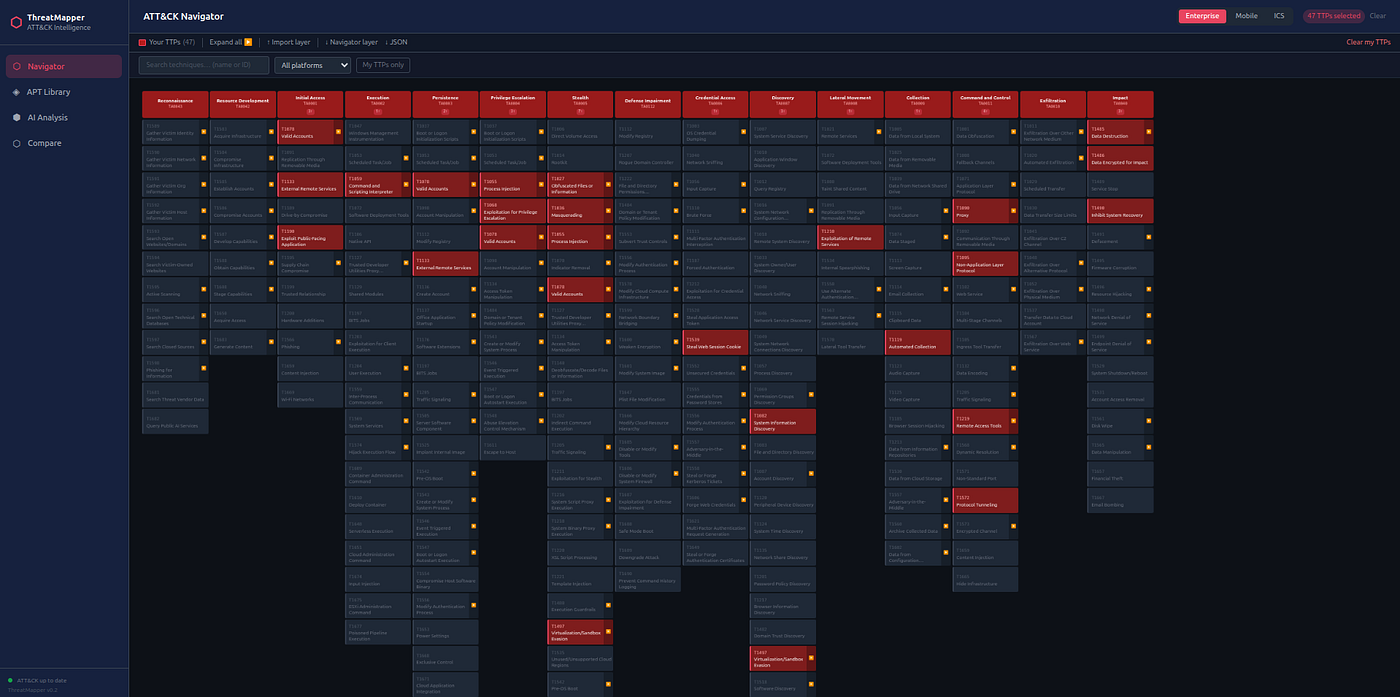Click orange icon on T1591 Gather Victim Org Information
The width and height of the screenshot is (1400, 697).
pyautogui.click(x=204, y=184)
